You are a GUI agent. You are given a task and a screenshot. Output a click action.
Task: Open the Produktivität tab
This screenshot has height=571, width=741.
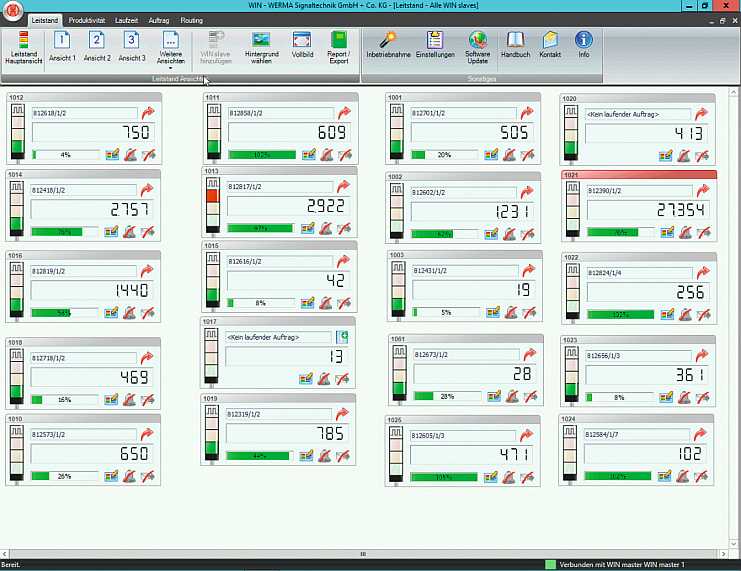point(88,20)
